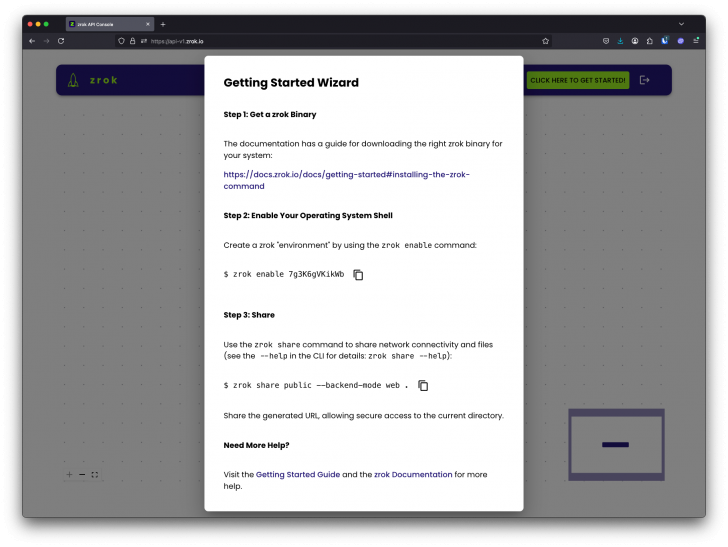Click the canvas minimap overview

pos(616,445)
